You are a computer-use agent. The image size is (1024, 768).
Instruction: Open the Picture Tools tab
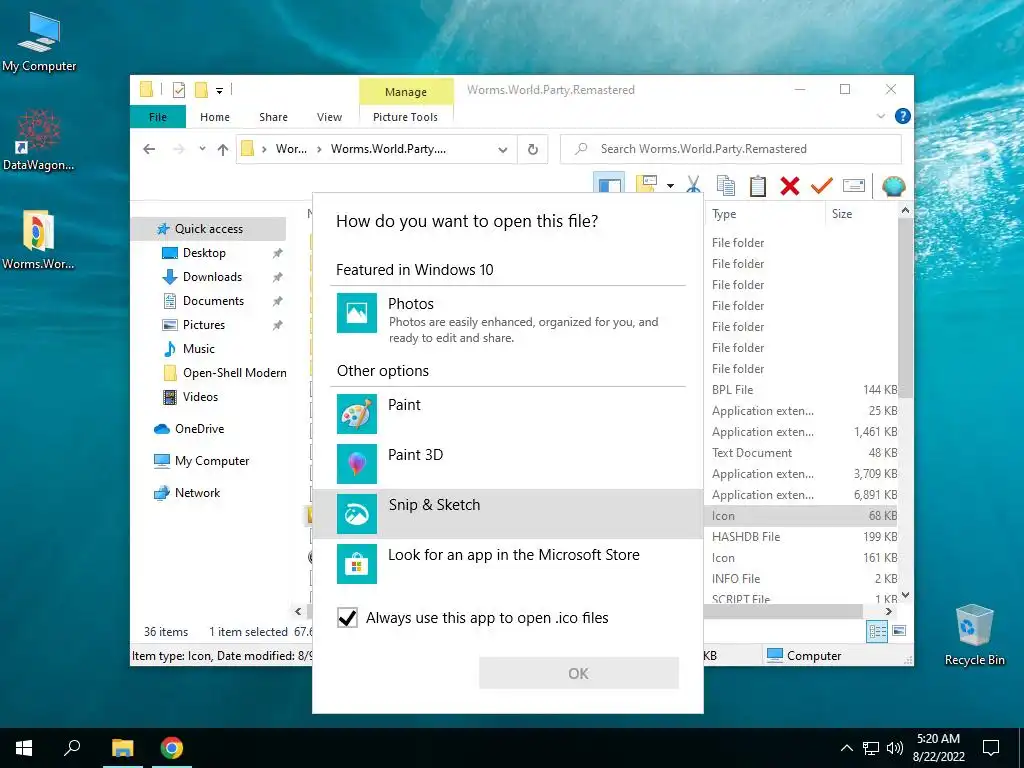coord(406,117)
